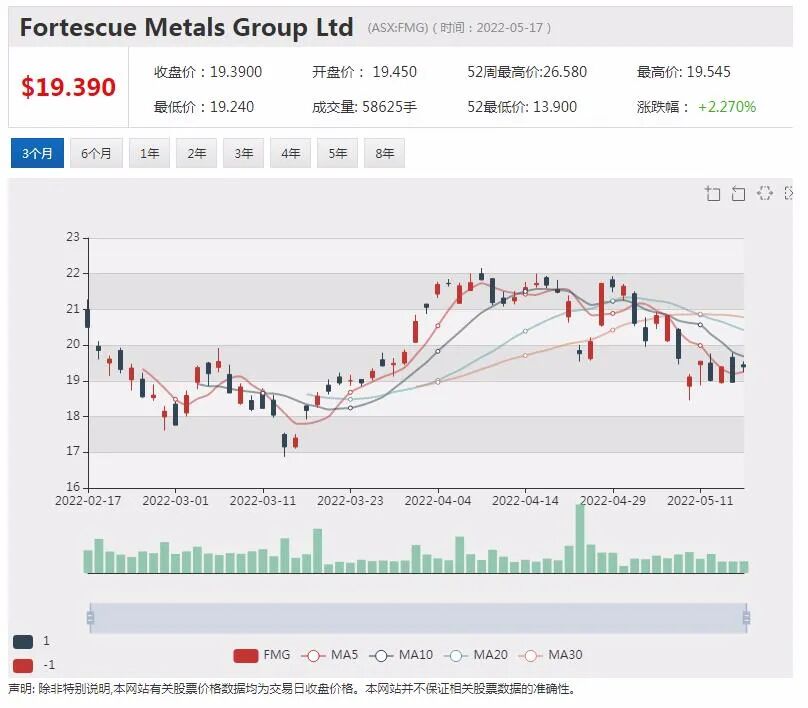
Task: Toggle the red "-1" volume category swatch
Action: 23,665
